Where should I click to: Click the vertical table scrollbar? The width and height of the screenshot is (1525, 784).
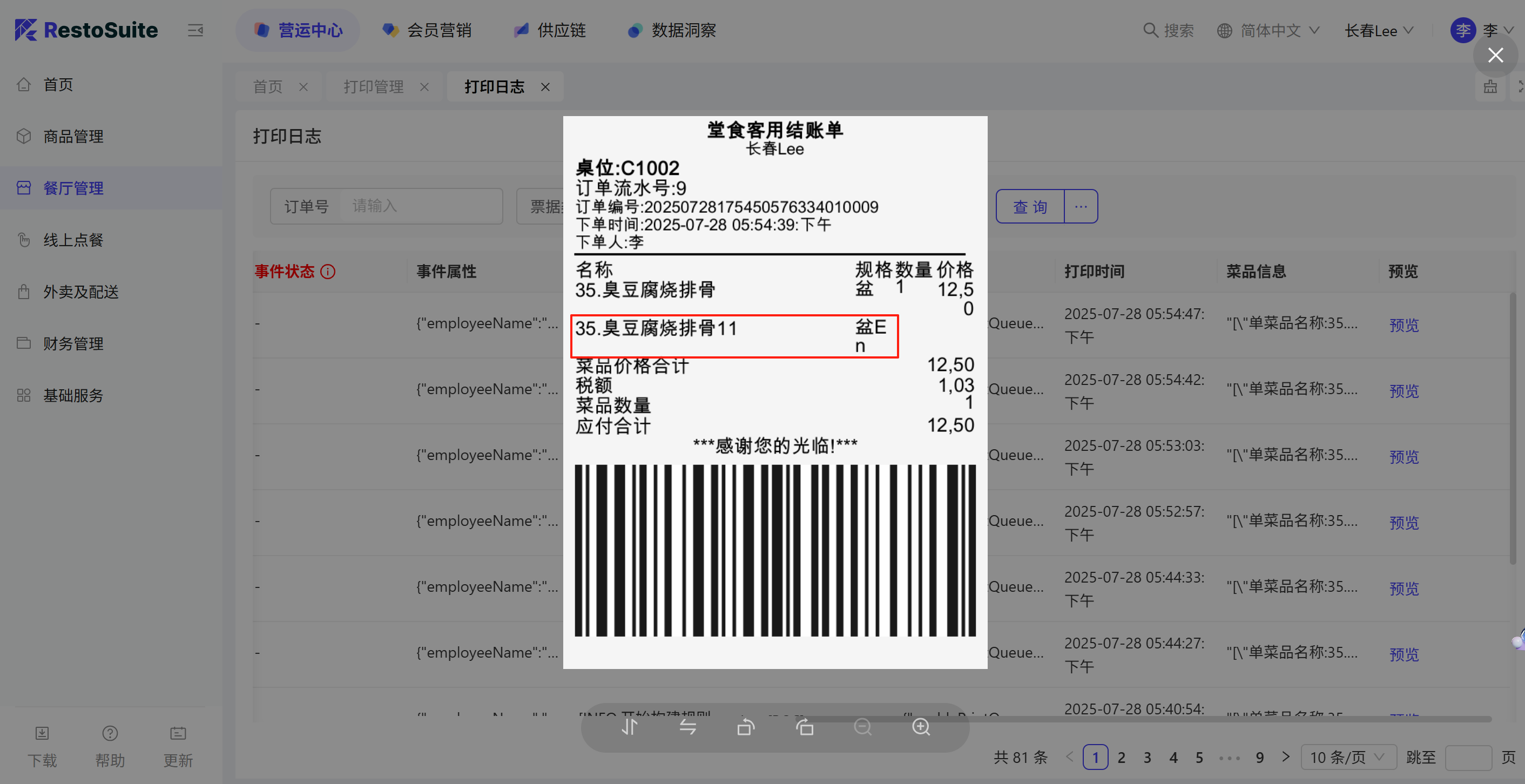(x=1513, y=429)
